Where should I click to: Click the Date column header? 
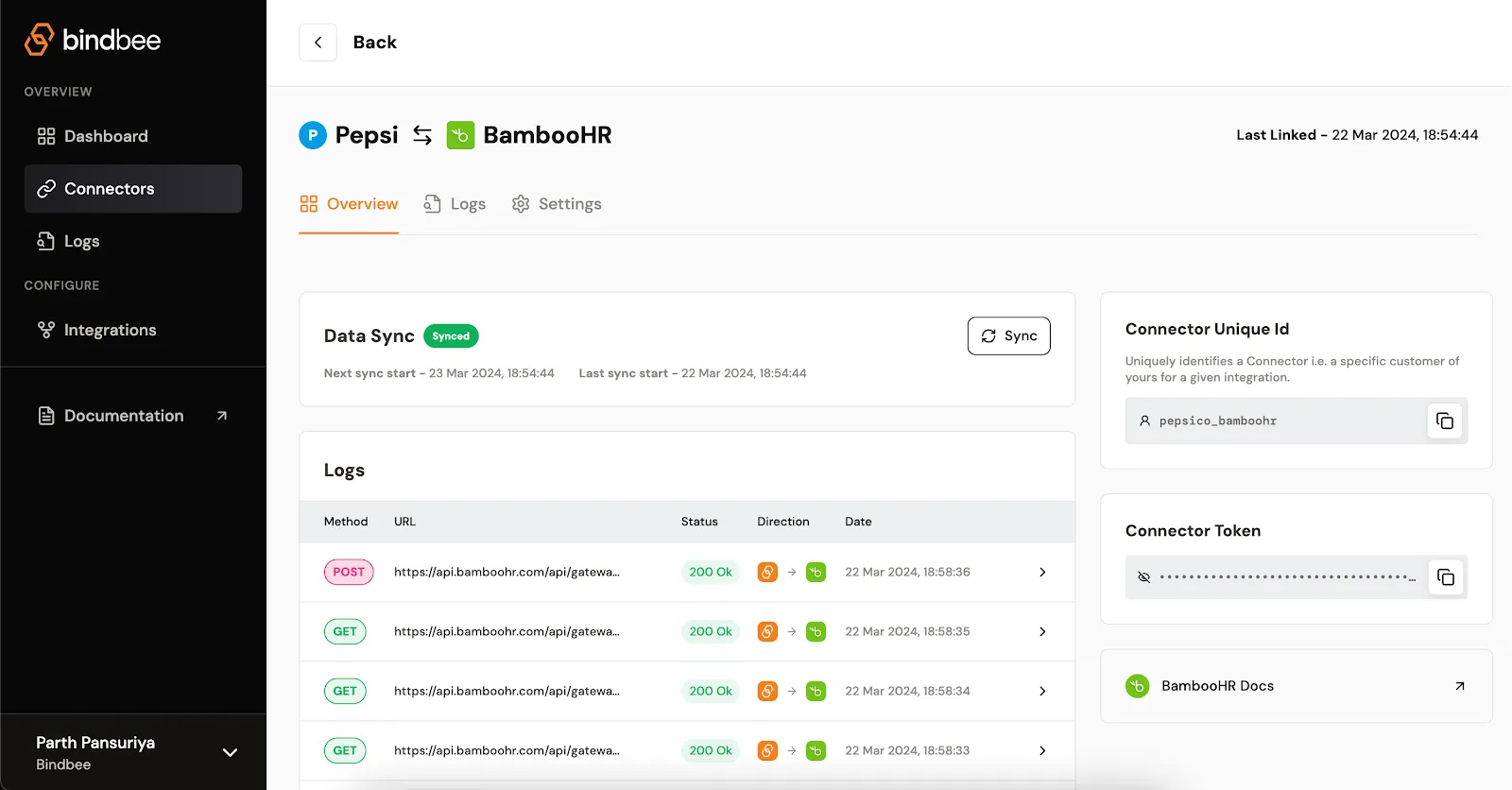(858, 522)
